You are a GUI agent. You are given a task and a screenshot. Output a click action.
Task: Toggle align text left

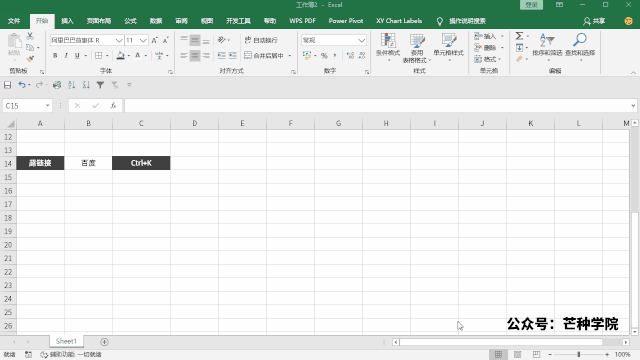[x=184, y=56]
